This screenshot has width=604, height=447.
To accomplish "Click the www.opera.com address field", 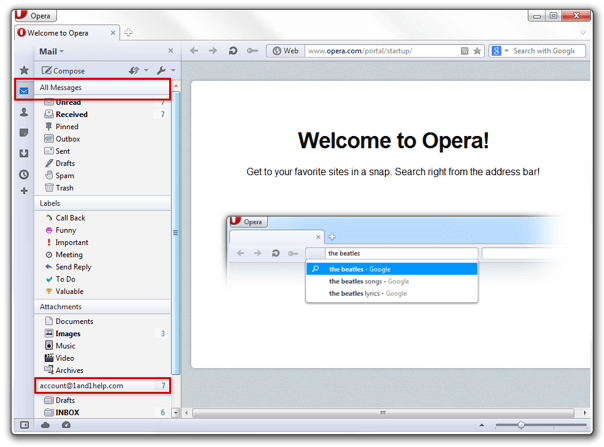I will click(x=382, y=51).
